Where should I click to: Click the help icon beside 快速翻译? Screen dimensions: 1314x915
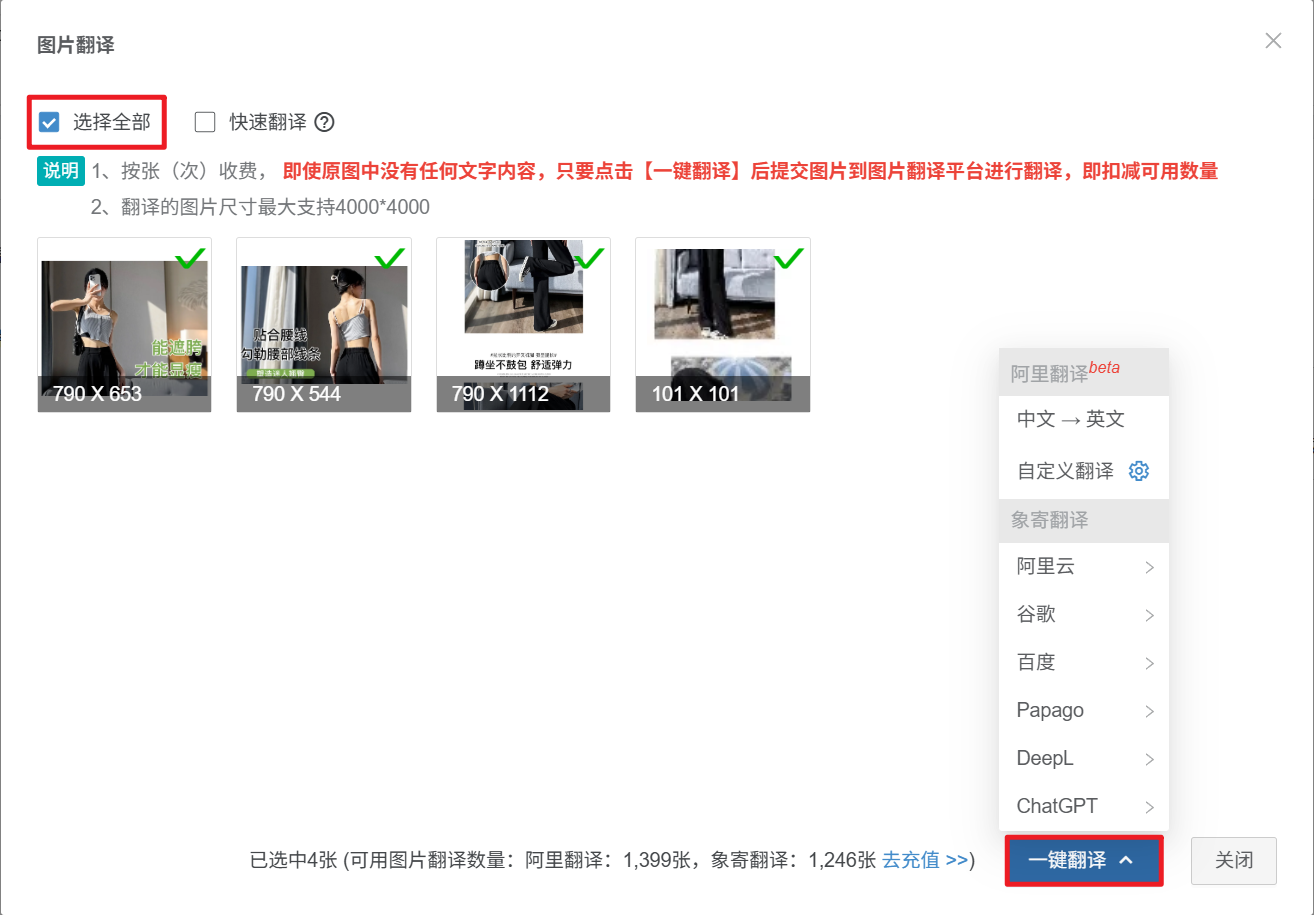[x=324, y=122]
